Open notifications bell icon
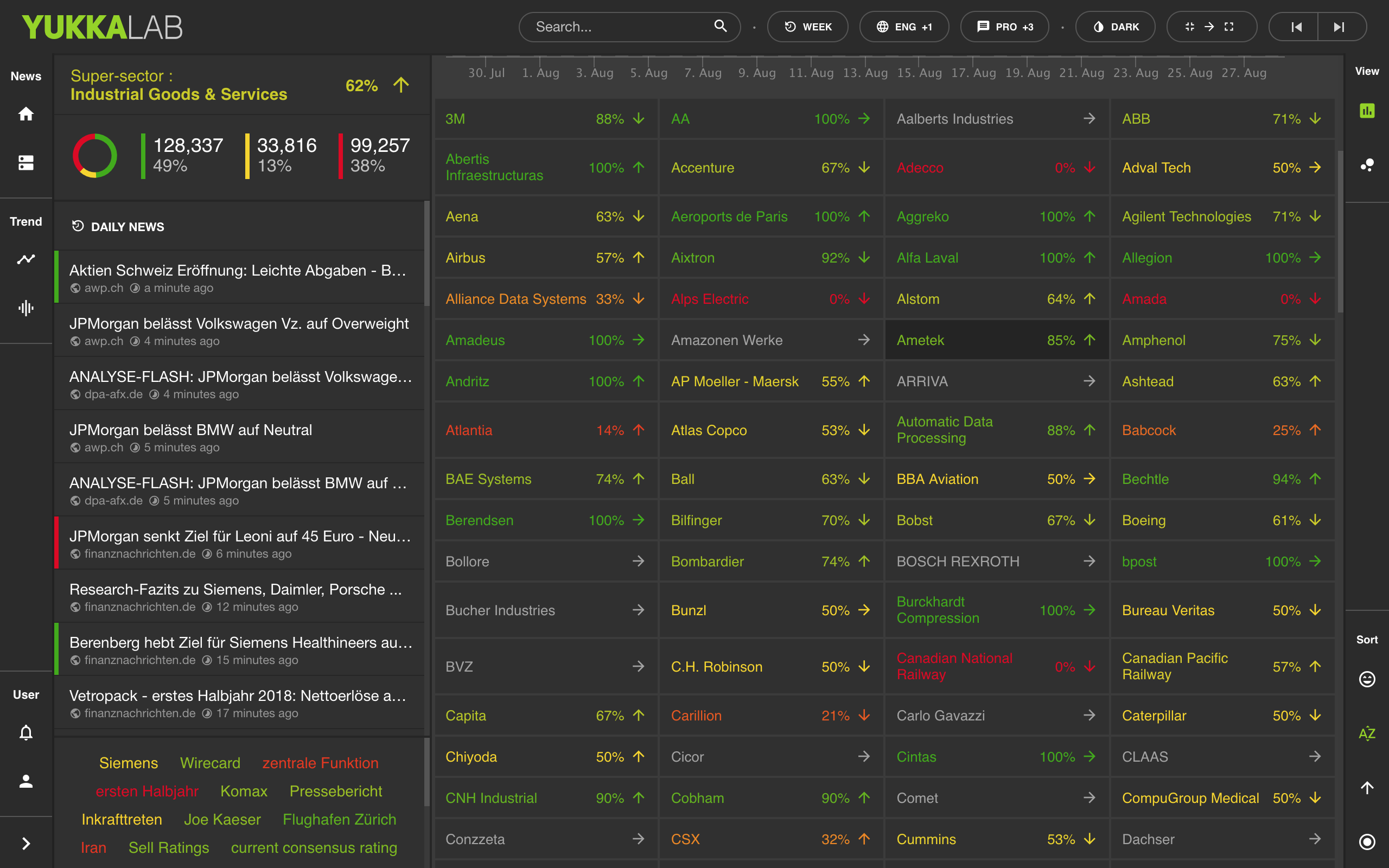Image resolution: width=1389 pixels, height=868 pixels. (26, 732)
